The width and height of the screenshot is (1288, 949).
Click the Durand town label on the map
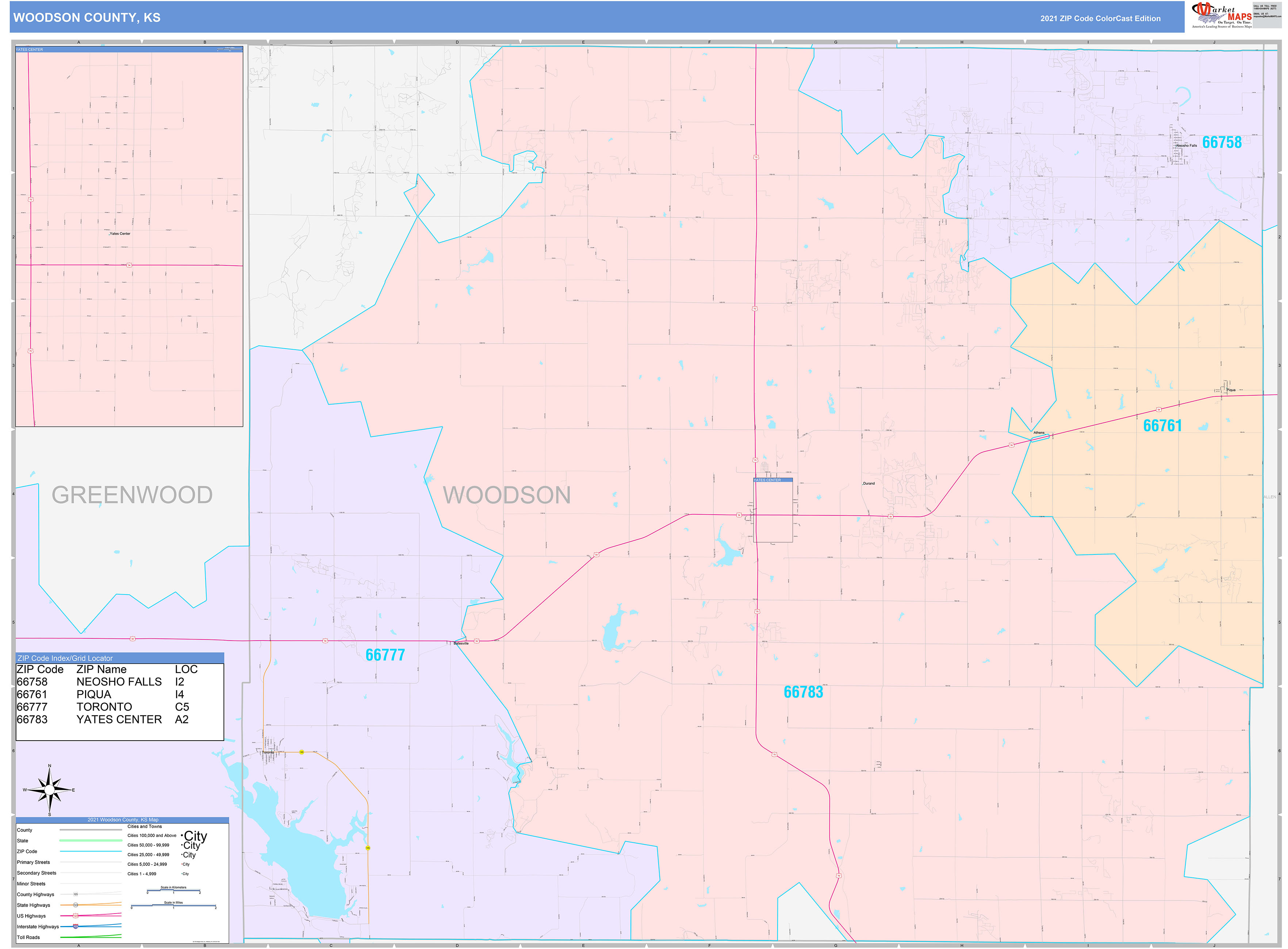[869, 483]
